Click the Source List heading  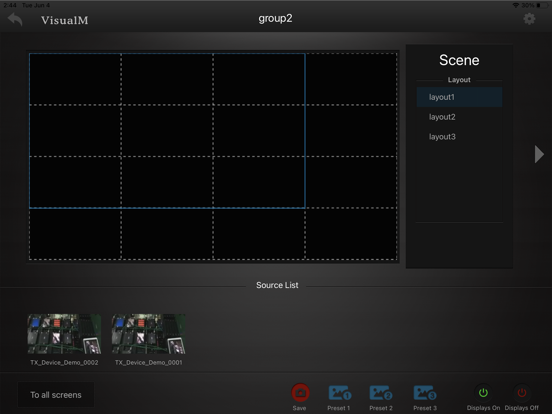pos(277,285)
